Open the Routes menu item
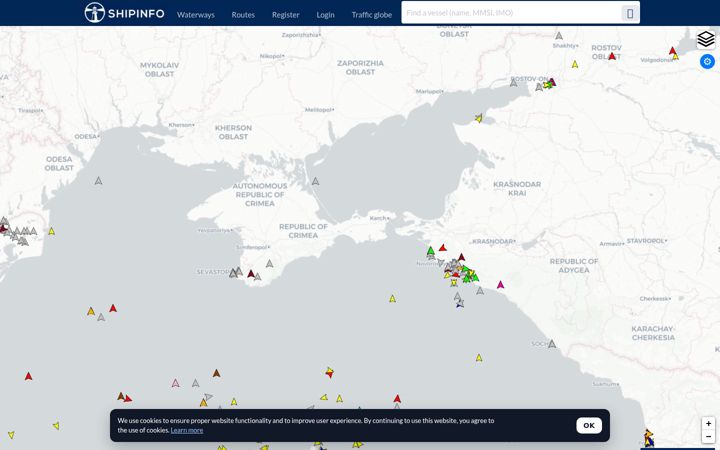The image size is (720, 450). pyautogui.click(x=243, y=15)
